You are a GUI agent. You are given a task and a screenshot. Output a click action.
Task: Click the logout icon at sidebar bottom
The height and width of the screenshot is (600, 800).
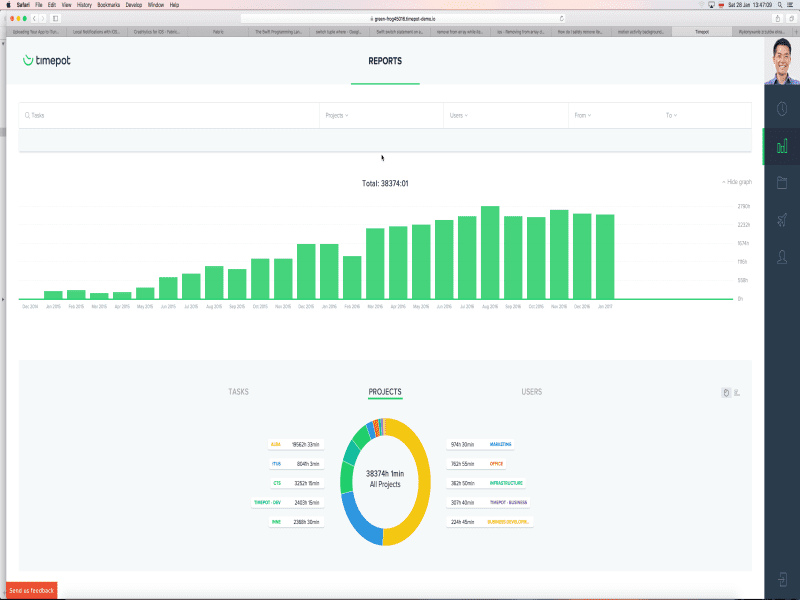(782, 579)
